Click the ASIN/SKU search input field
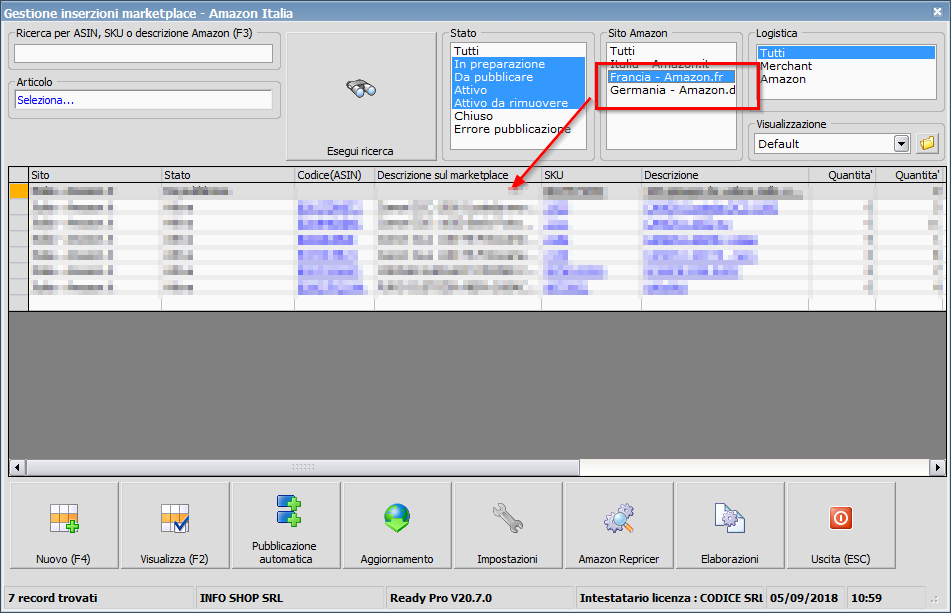This screenshot has width=951, height=613. (144, 53)
